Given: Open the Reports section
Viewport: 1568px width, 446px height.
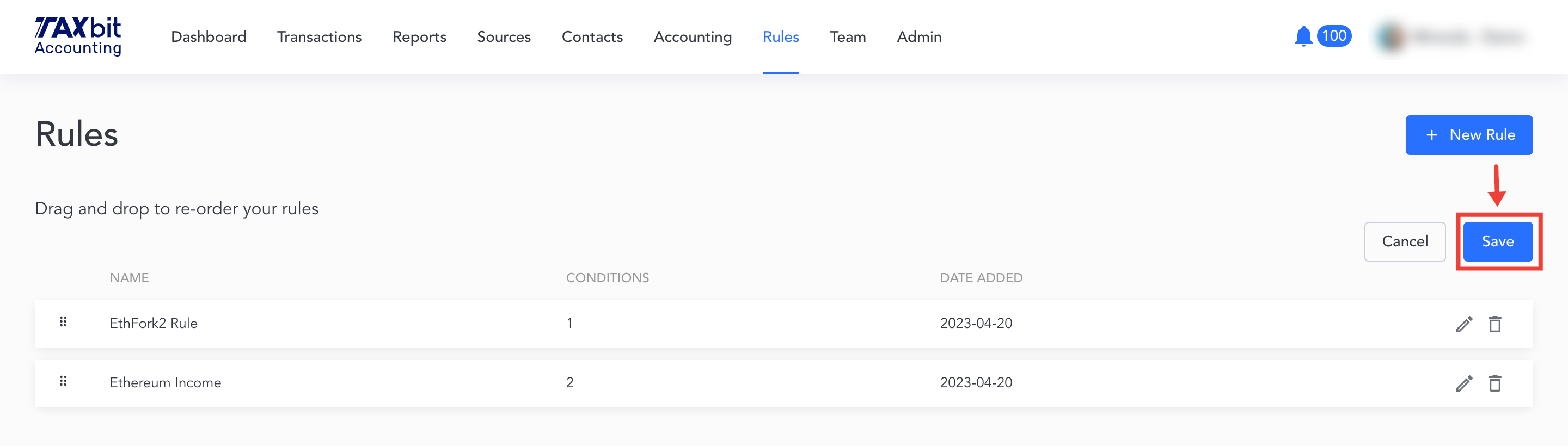Looking at the screenshot, I should coord(419,36).
